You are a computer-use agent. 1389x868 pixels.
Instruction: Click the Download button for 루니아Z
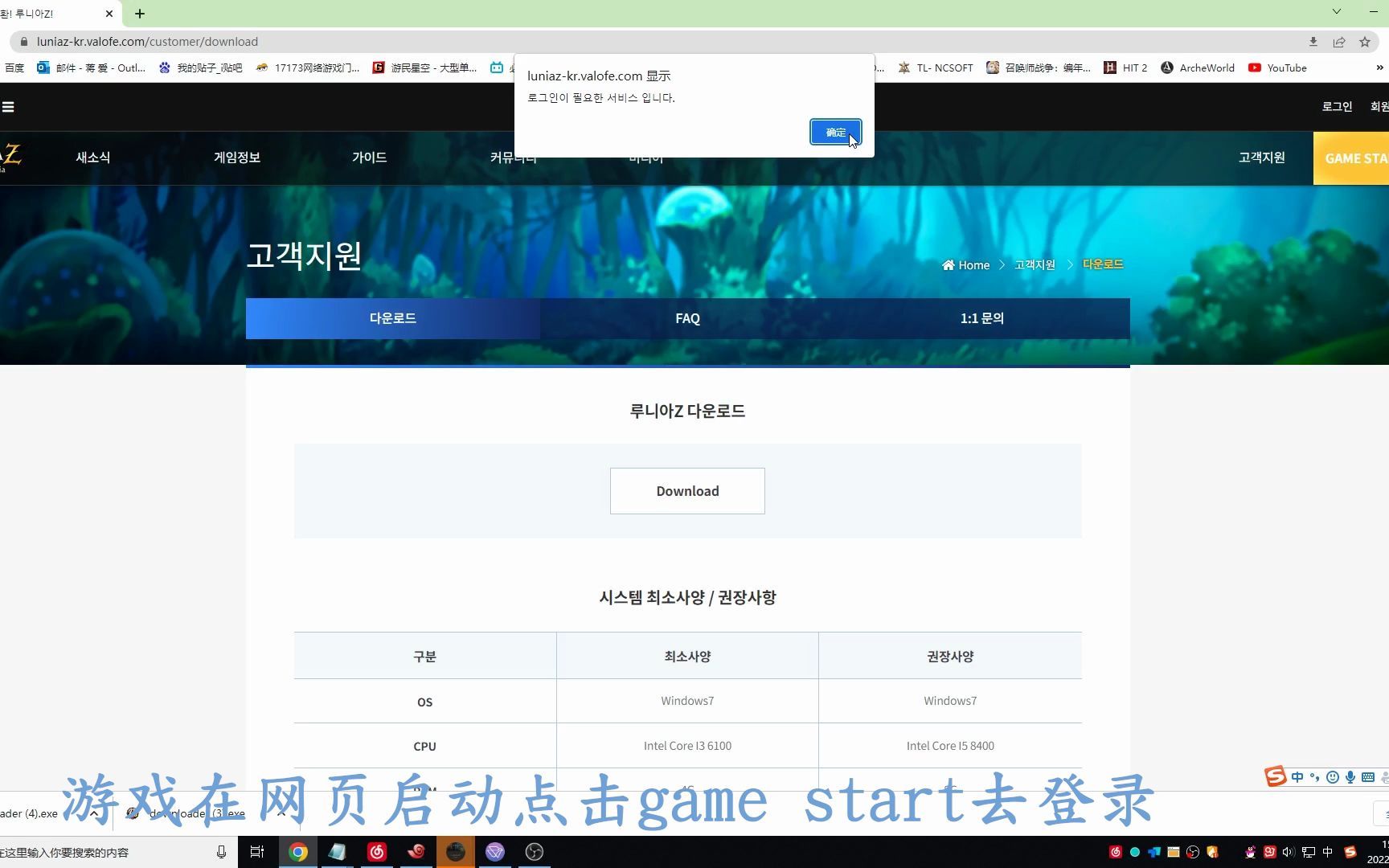687,491
